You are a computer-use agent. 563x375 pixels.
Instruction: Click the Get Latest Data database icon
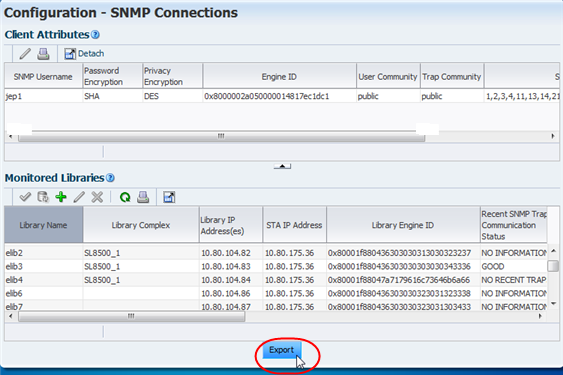point(43,197)
